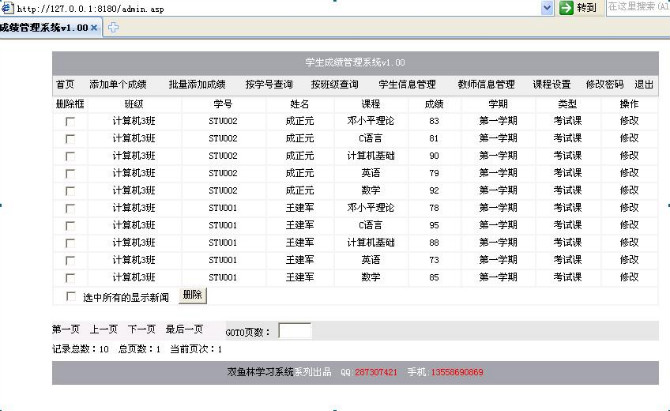
Task: Open the 首页 menu item
Action: pos(65,85)
